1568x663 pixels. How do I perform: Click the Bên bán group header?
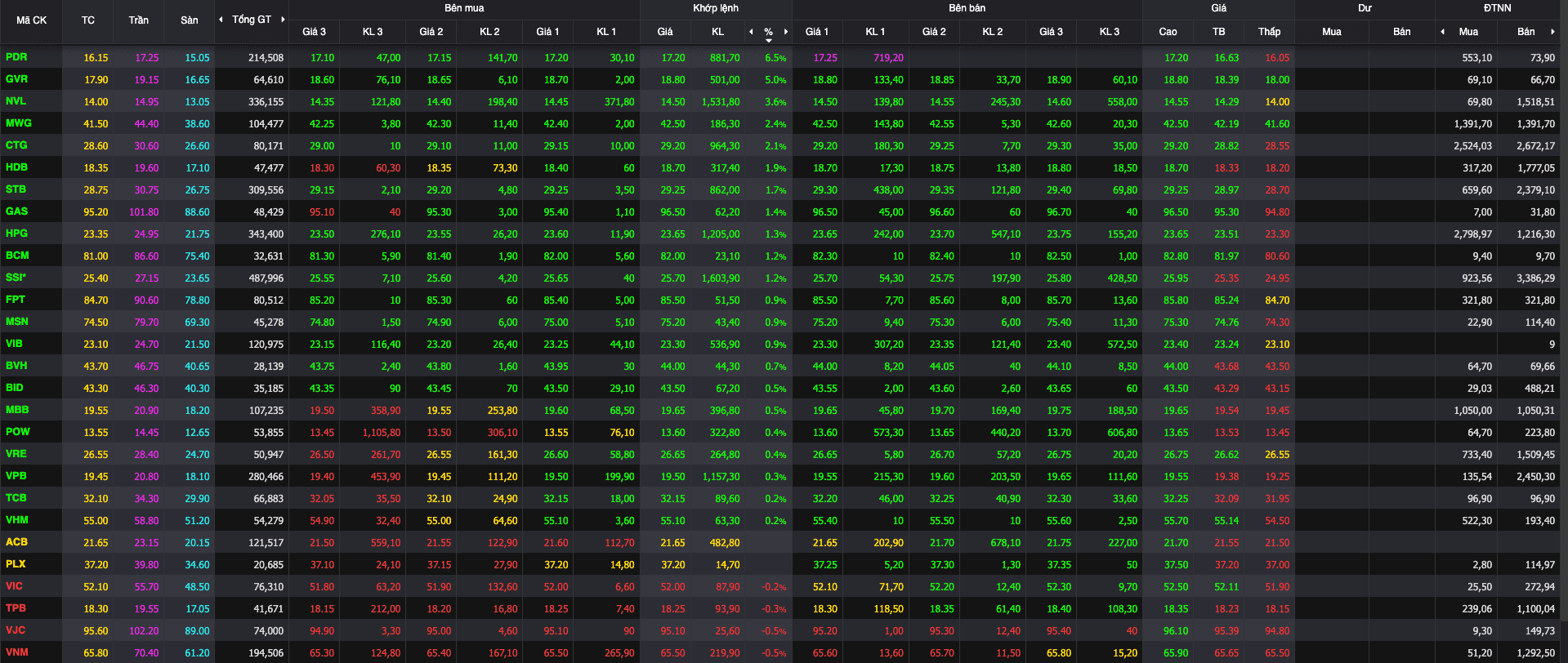[967, 8]
